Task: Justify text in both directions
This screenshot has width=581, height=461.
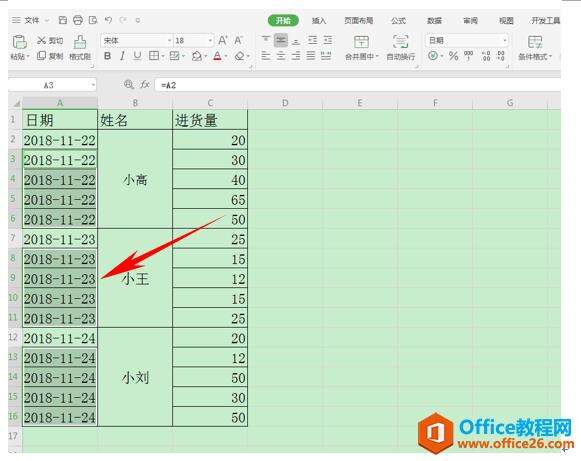Action: (x=311, y=56)
